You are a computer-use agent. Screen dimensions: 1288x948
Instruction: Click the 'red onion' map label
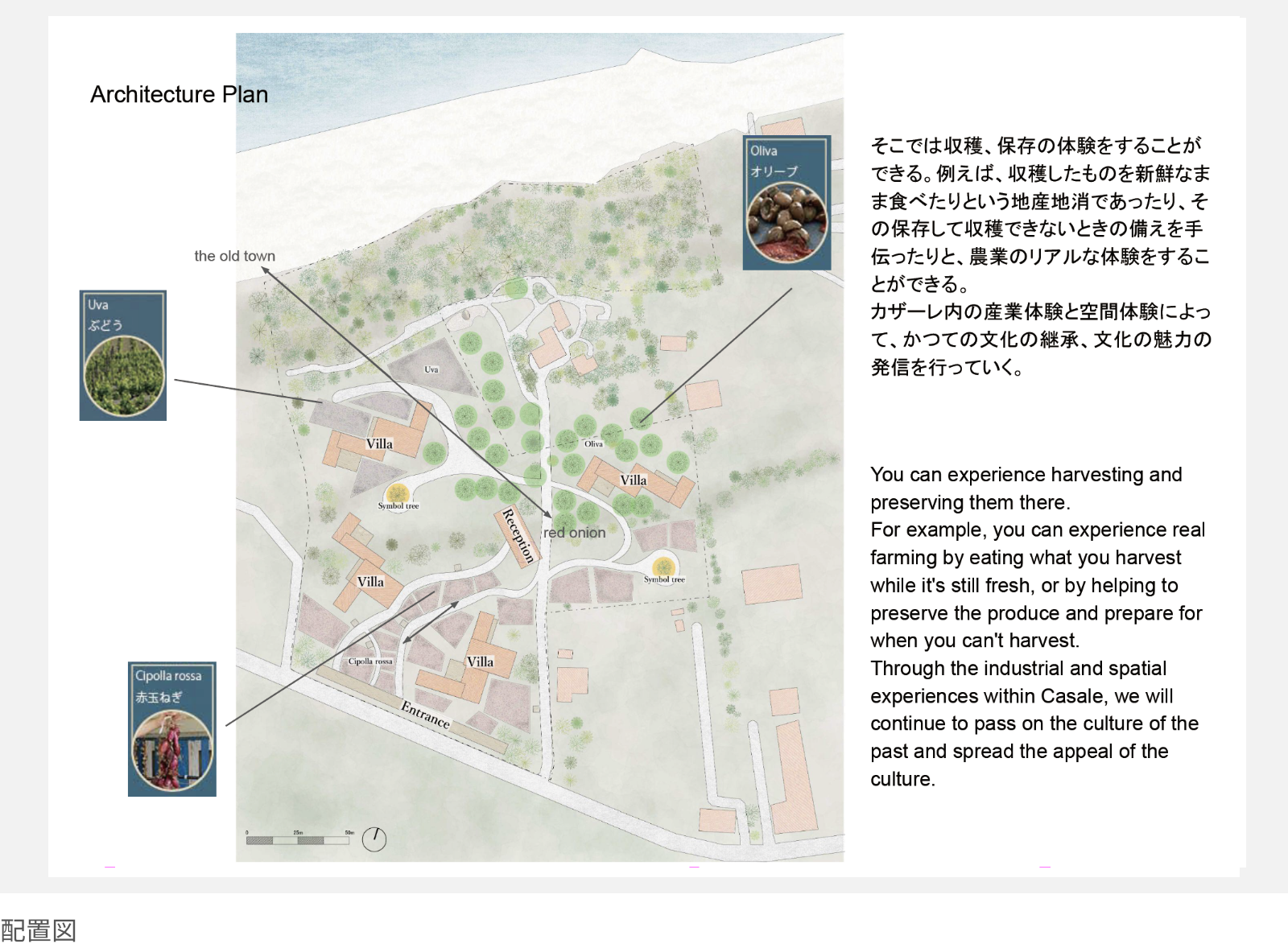(574, 533)
